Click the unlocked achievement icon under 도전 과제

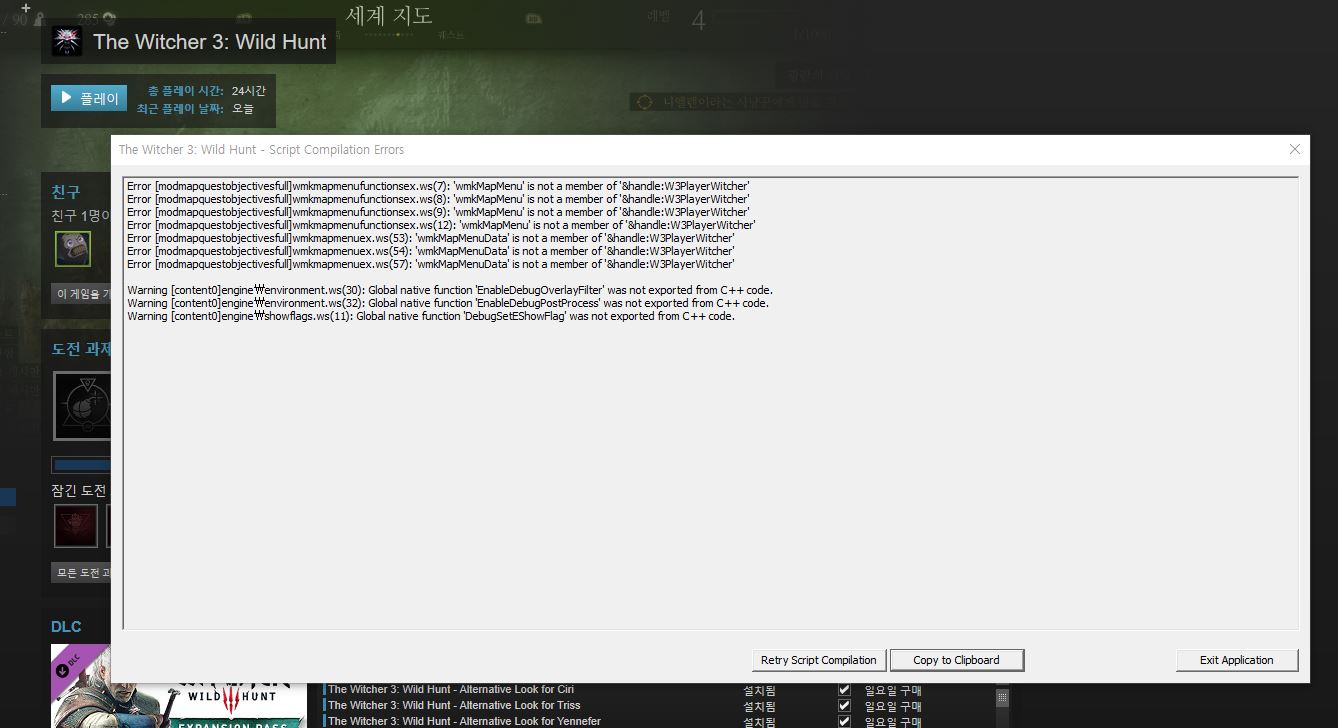[82, 405]
